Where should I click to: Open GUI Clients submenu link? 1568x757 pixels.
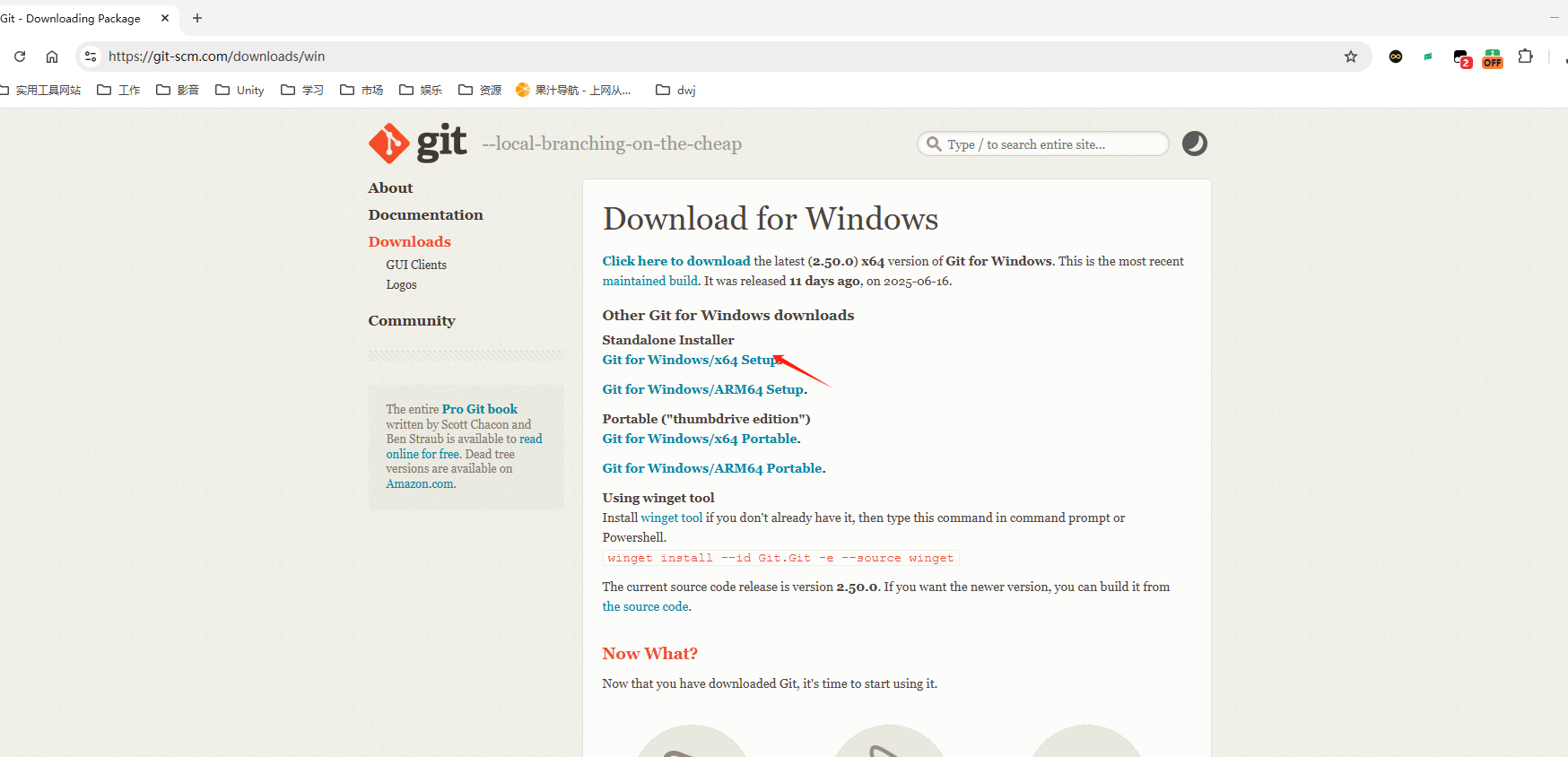[x=416, y=265]
